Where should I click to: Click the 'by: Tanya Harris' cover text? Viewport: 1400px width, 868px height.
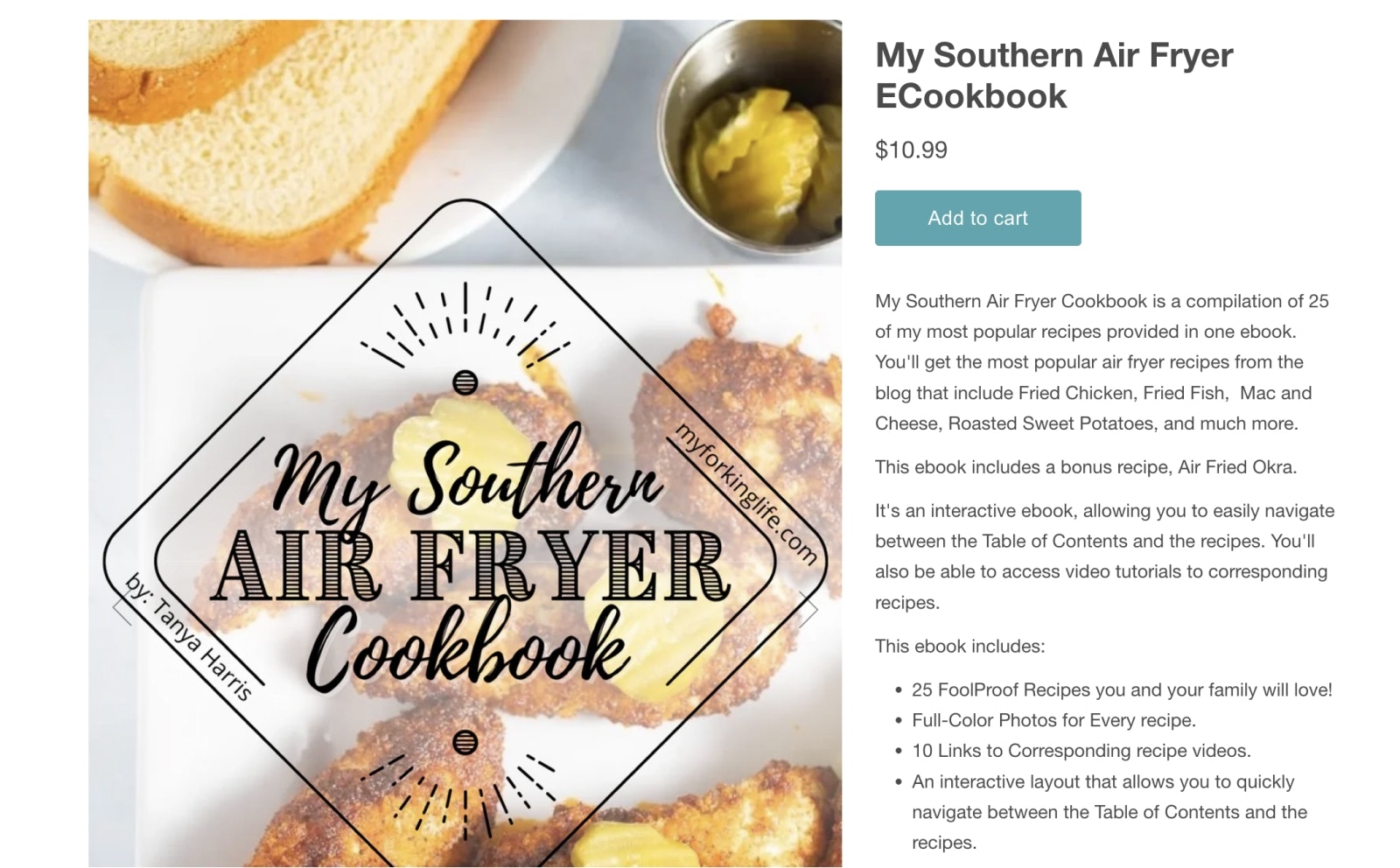click(x=188, y=636)
